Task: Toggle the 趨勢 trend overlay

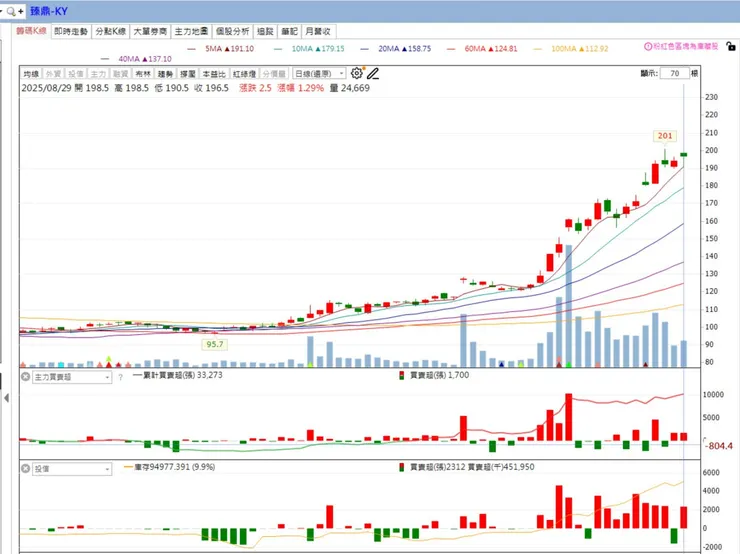Action: [165, 74]
